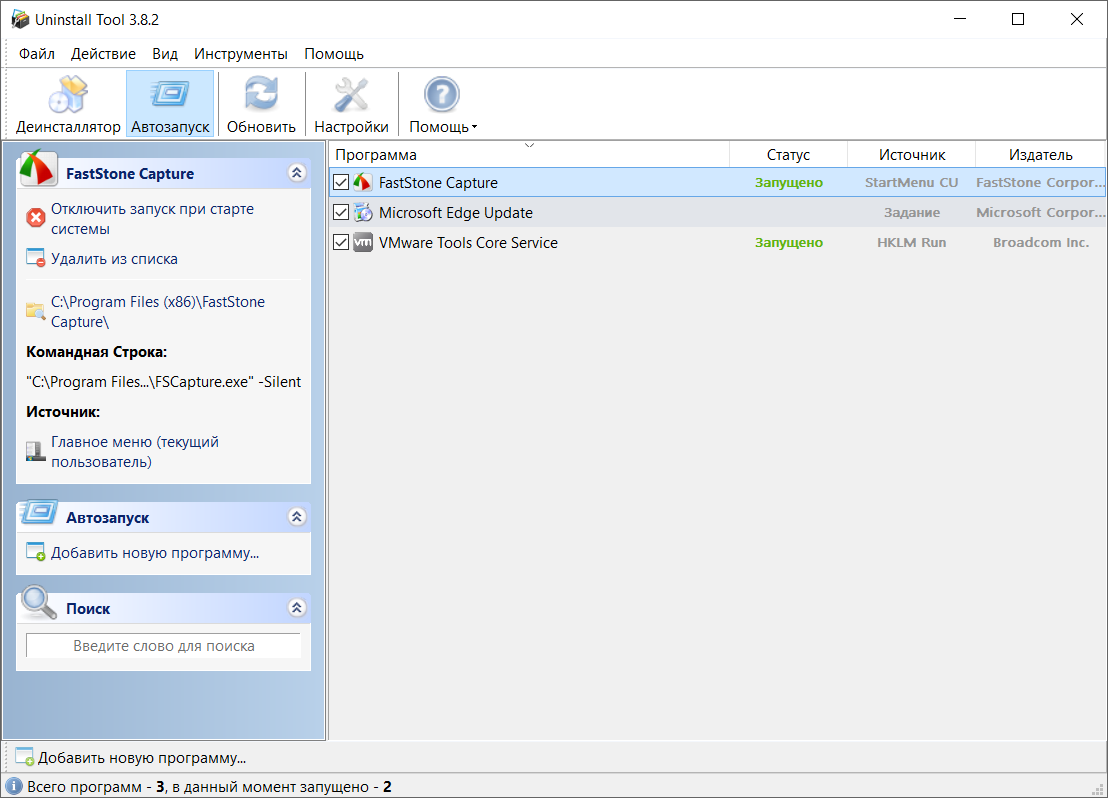Click Главное меню (текущий пользователь) link
The image size is (1108, 798).
135,452
